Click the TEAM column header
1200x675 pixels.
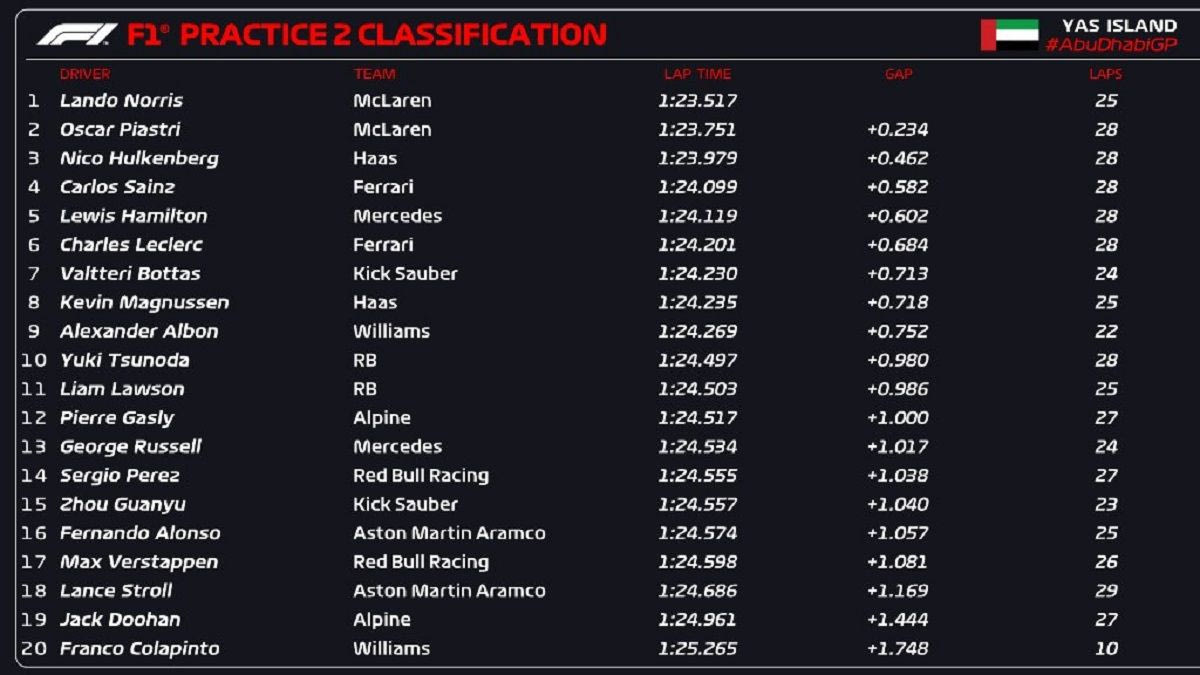coord(374,74)
